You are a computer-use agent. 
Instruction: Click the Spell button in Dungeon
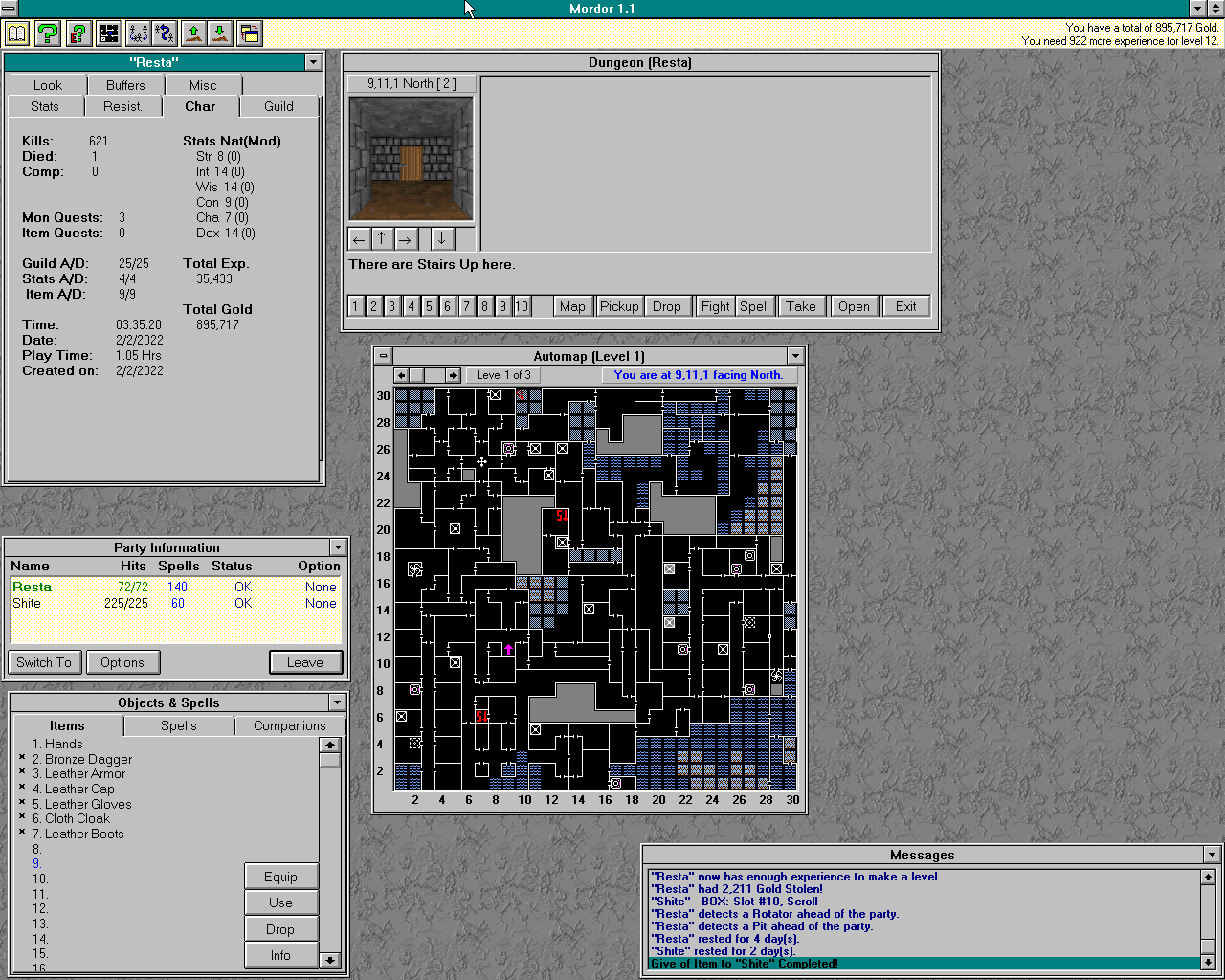pos(754,306)
